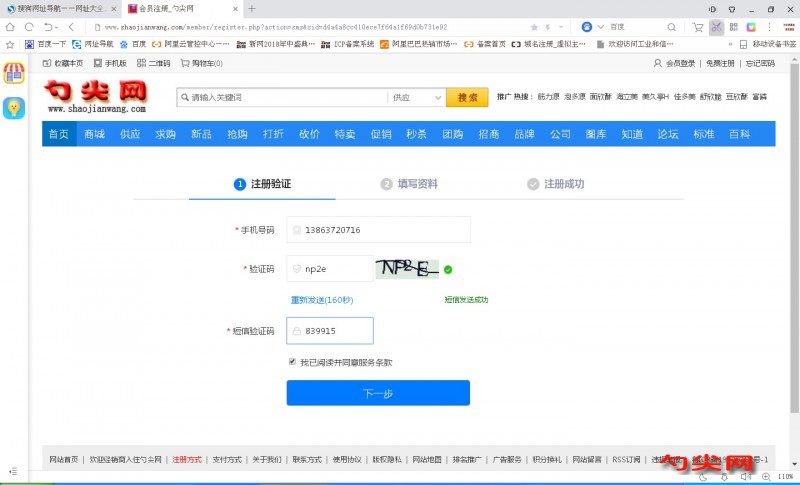This screenshot has width=800, height=485.
Task: Click the browser shopping cart icon
Action: (x=697, y=27)
